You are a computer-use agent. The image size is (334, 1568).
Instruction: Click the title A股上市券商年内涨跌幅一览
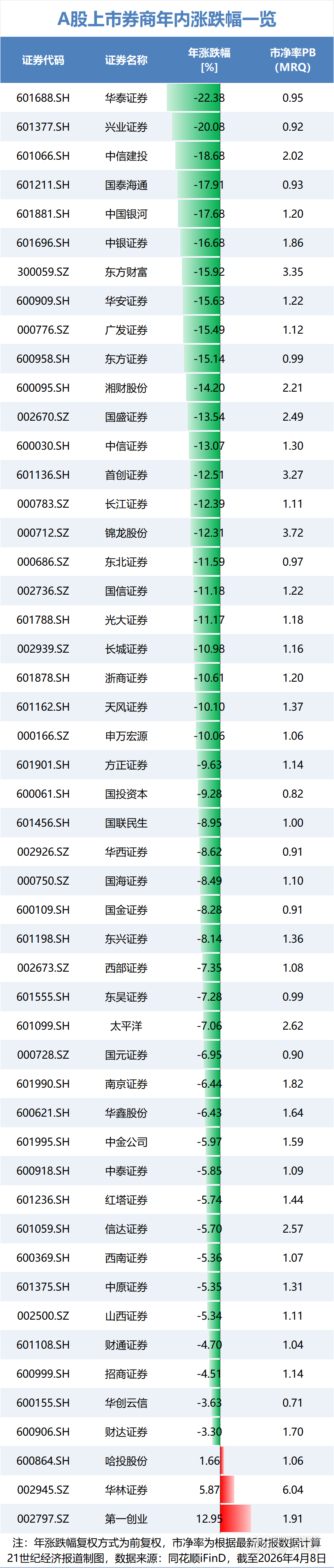[167, 20]
